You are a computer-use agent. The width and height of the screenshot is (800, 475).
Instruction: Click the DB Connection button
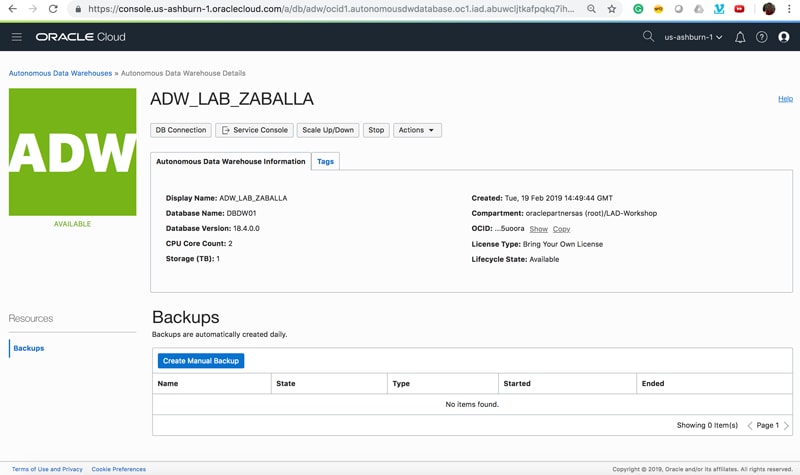tap(181, 130)
